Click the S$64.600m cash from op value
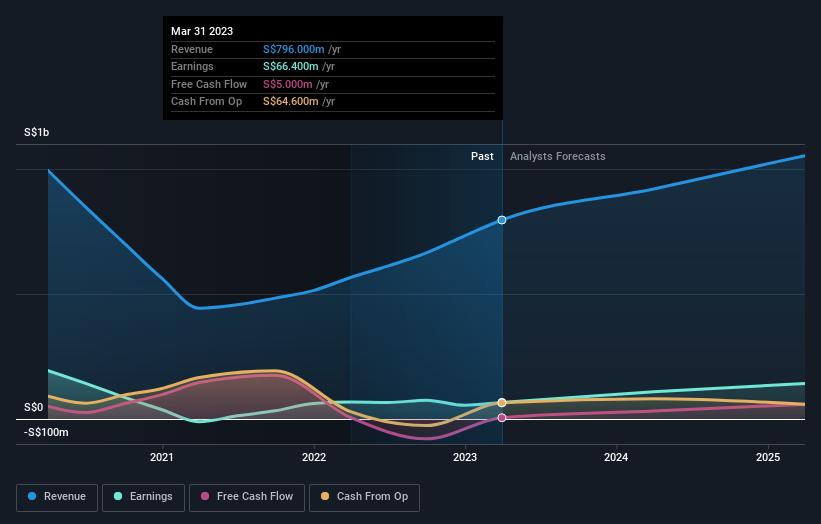The width and height of the screenshot is (821, 524). [x=291, y=102]
